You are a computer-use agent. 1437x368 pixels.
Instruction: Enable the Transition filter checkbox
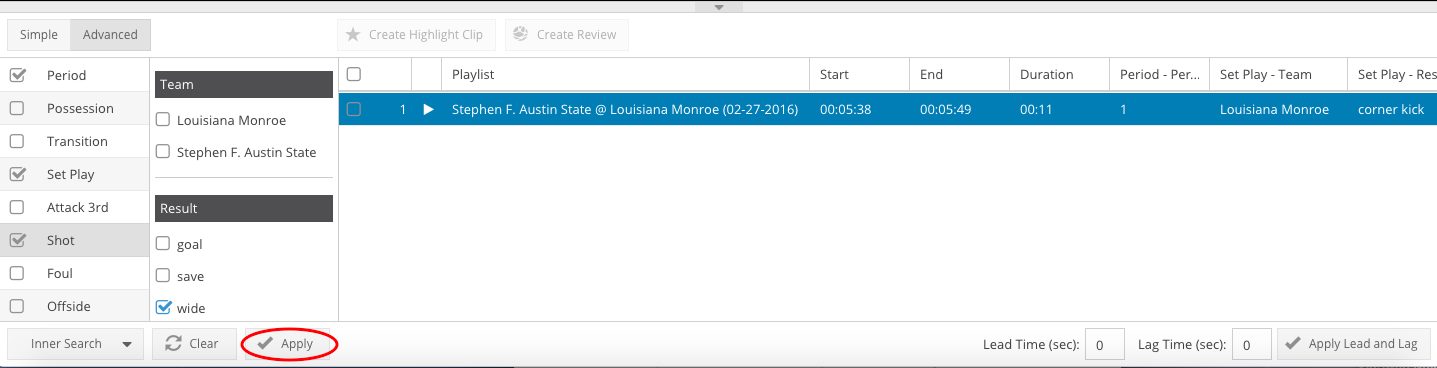point(17,141)
